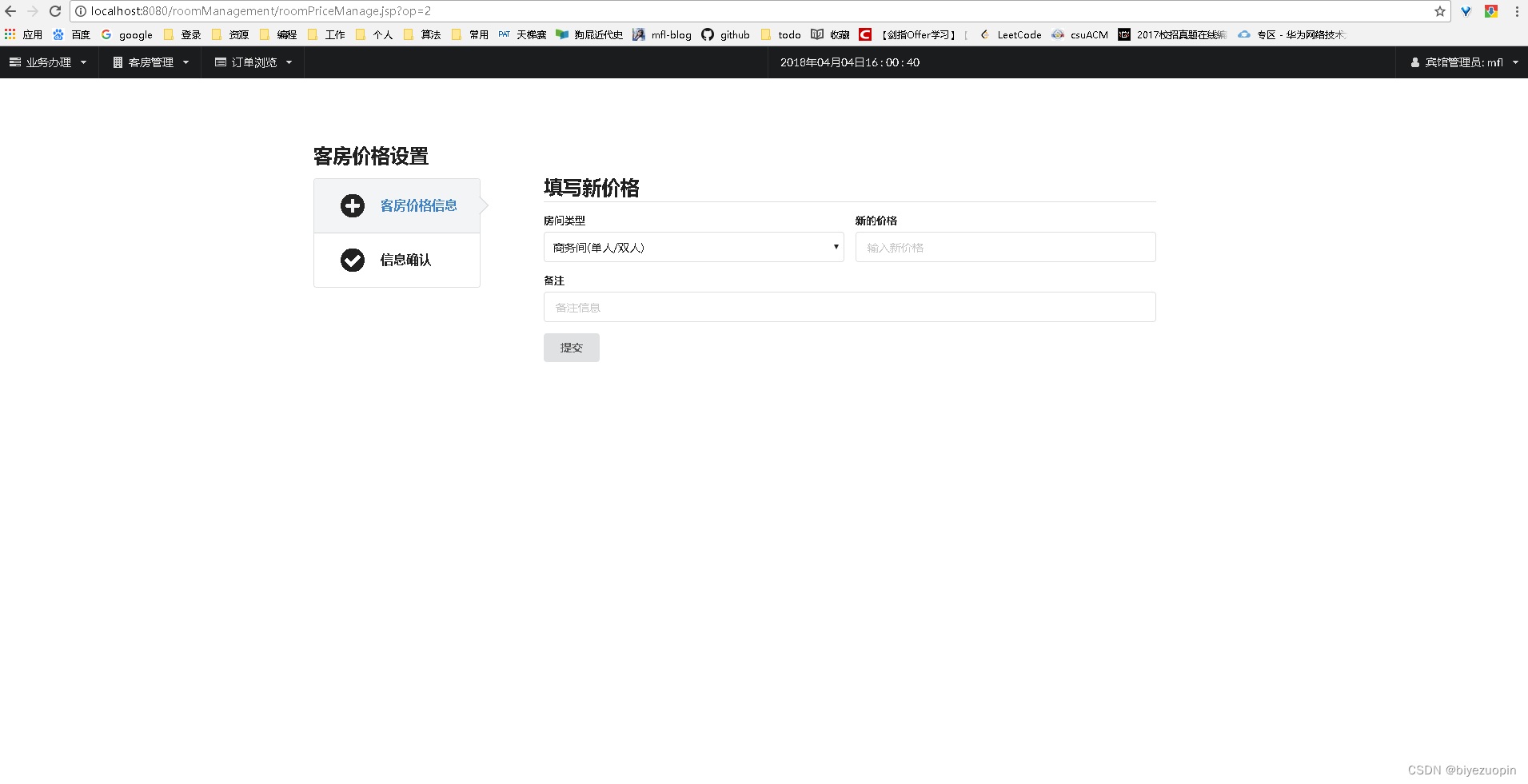
Task: Open the mfl-blog bookmark
Action: pyautogui.click(x=662, y=34)
